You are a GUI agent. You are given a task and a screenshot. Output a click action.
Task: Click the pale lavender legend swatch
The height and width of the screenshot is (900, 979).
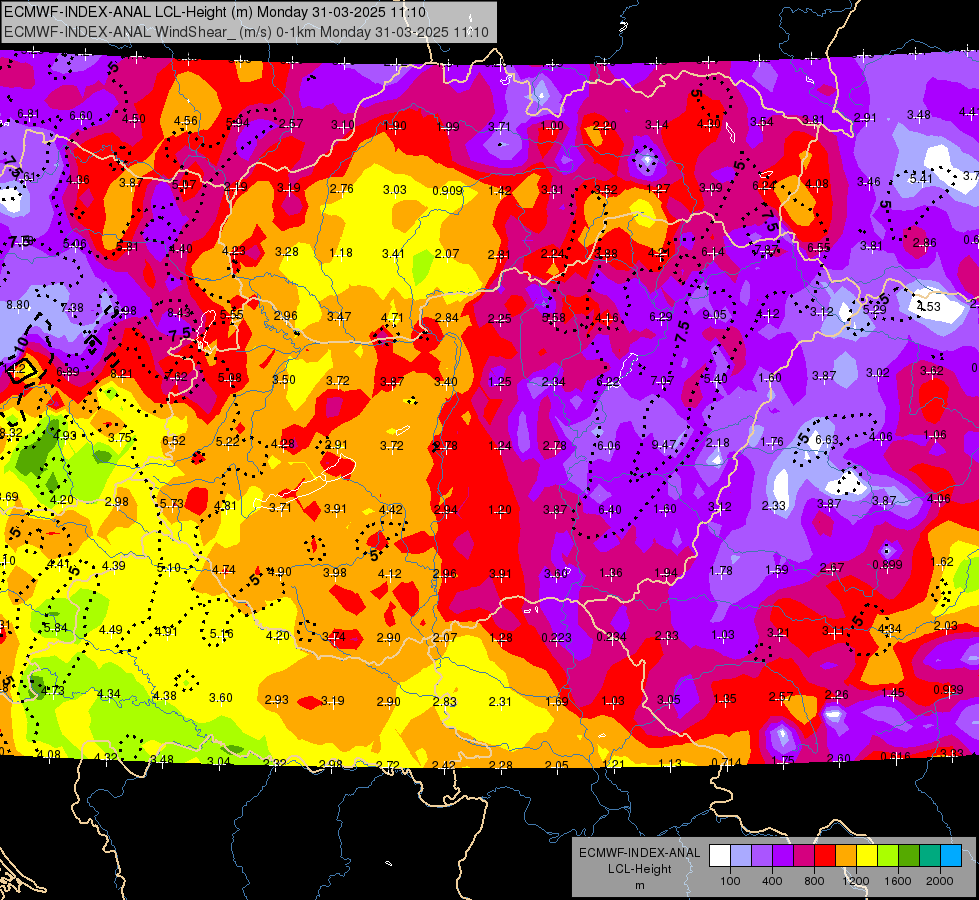(x=741, y=855)
